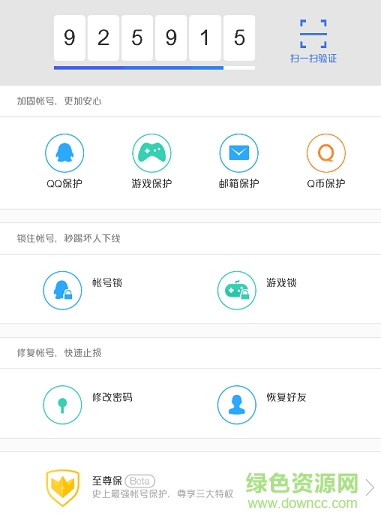Open the 至尊保 crown shield icon
The height and width of the screenshot is (522, 381).
tap(63, 488)
